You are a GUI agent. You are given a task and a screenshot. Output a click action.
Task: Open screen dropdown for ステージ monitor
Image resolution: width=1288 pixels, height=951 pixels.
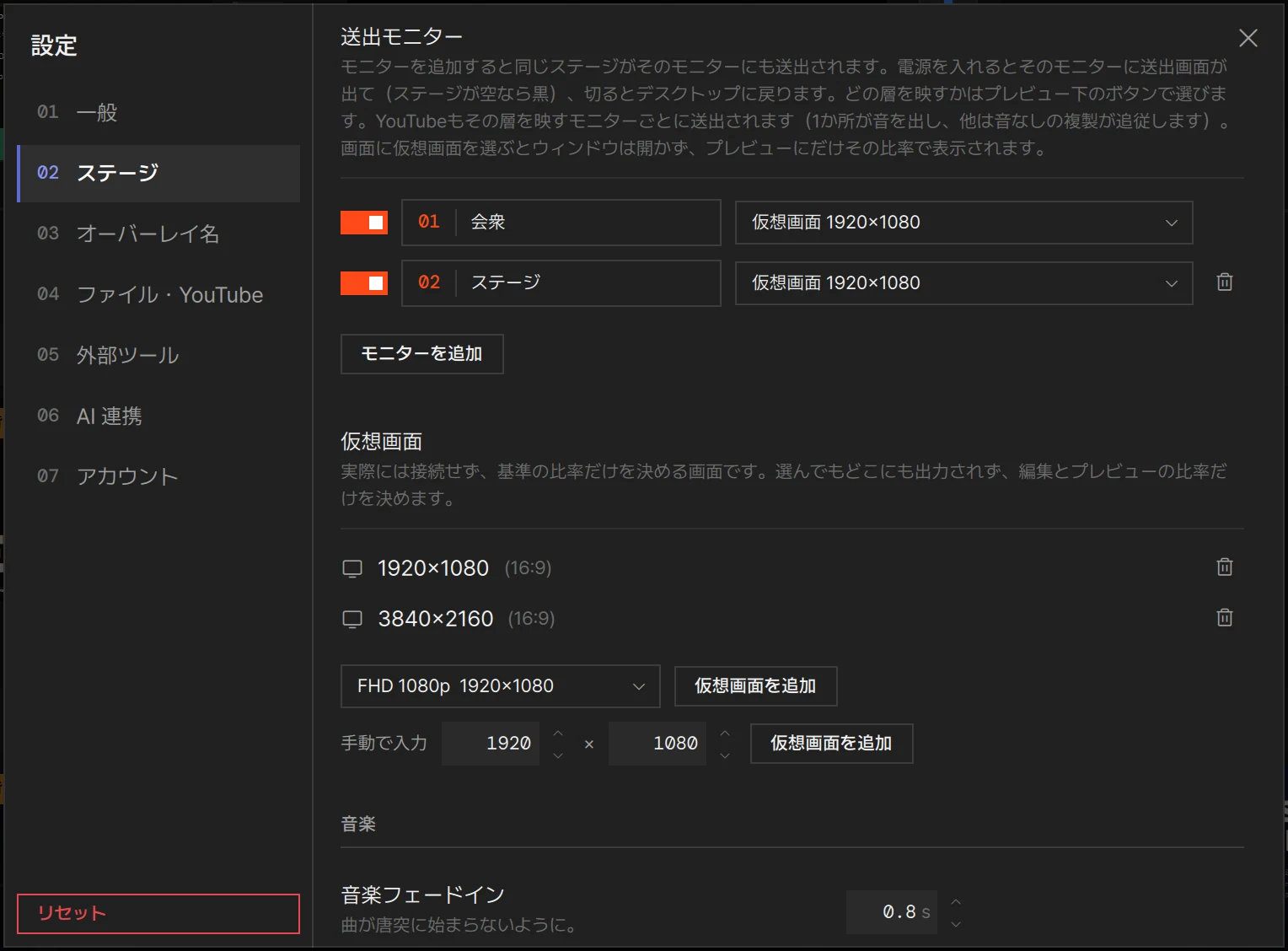pos(963,283)
